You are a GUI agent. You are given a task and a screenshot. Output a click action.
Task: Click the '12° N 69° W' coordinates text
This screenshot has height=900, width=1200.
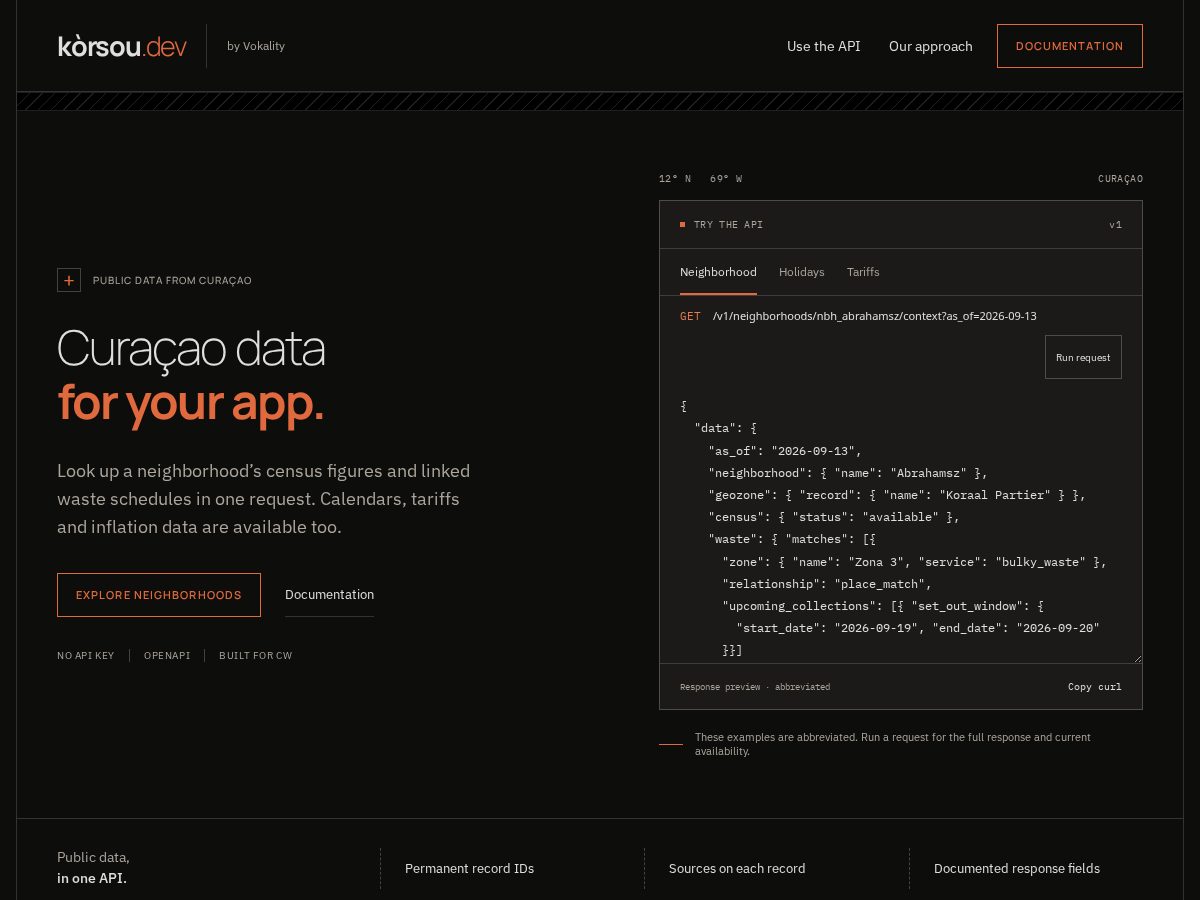(700, 179)
